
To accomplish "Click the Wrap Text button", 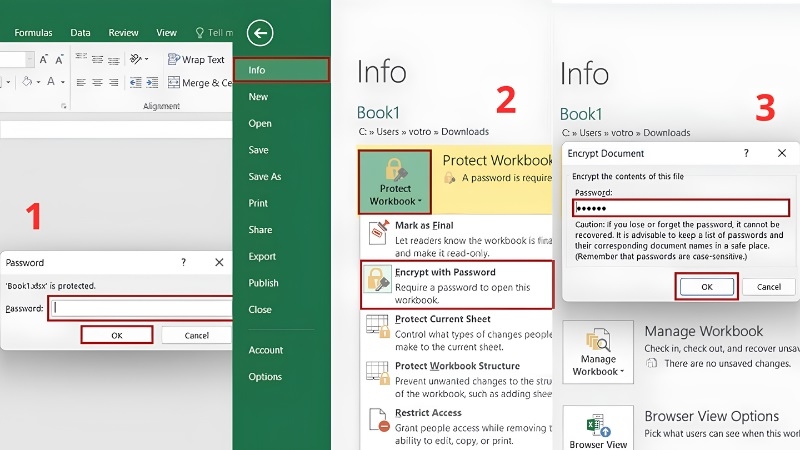I will tap(196, 60).
